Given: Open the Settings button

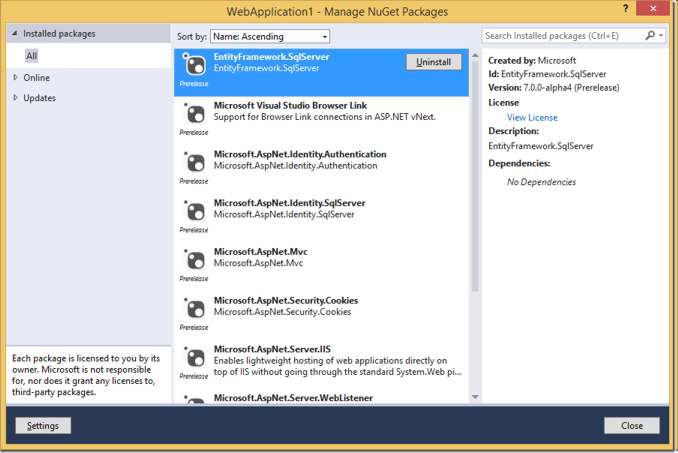Looking at the screenshot, I should [x=43, y=426].
